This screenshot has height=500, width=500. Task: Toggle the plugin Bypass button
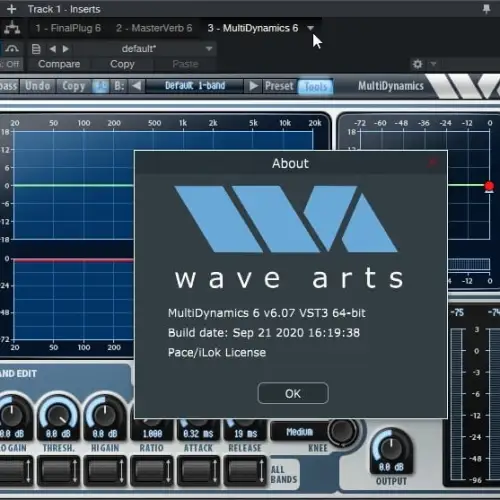tap(8, 86)
